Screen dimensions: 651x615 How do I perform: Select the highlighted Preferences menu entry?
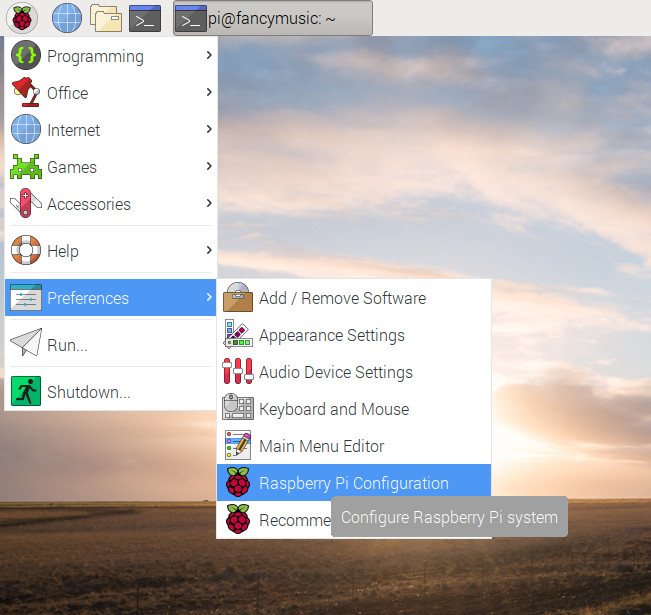pos(111,297)
